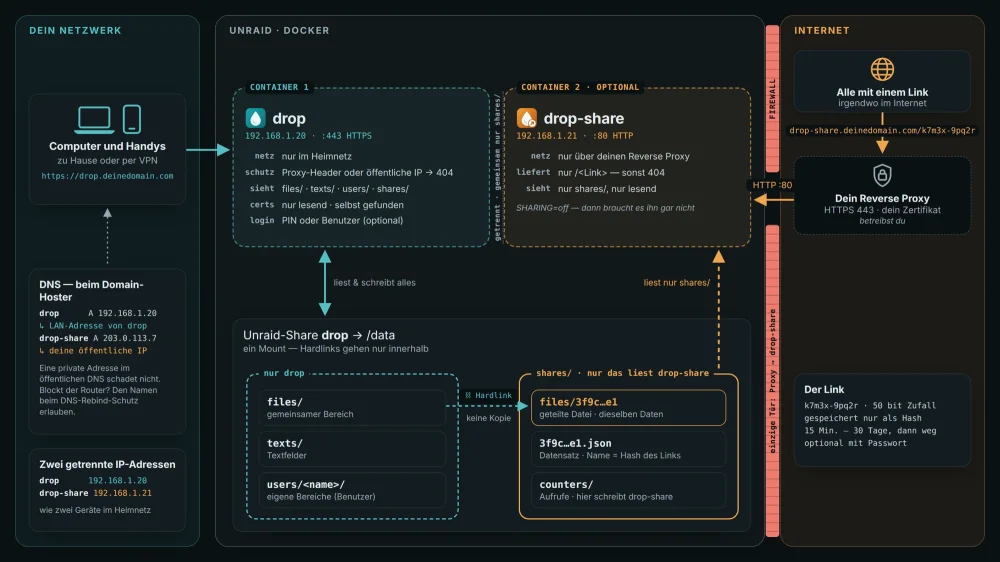Click the Computer und Handys title
The width and height of the screenshot is (1000, 562).
[x=107, y=146]
